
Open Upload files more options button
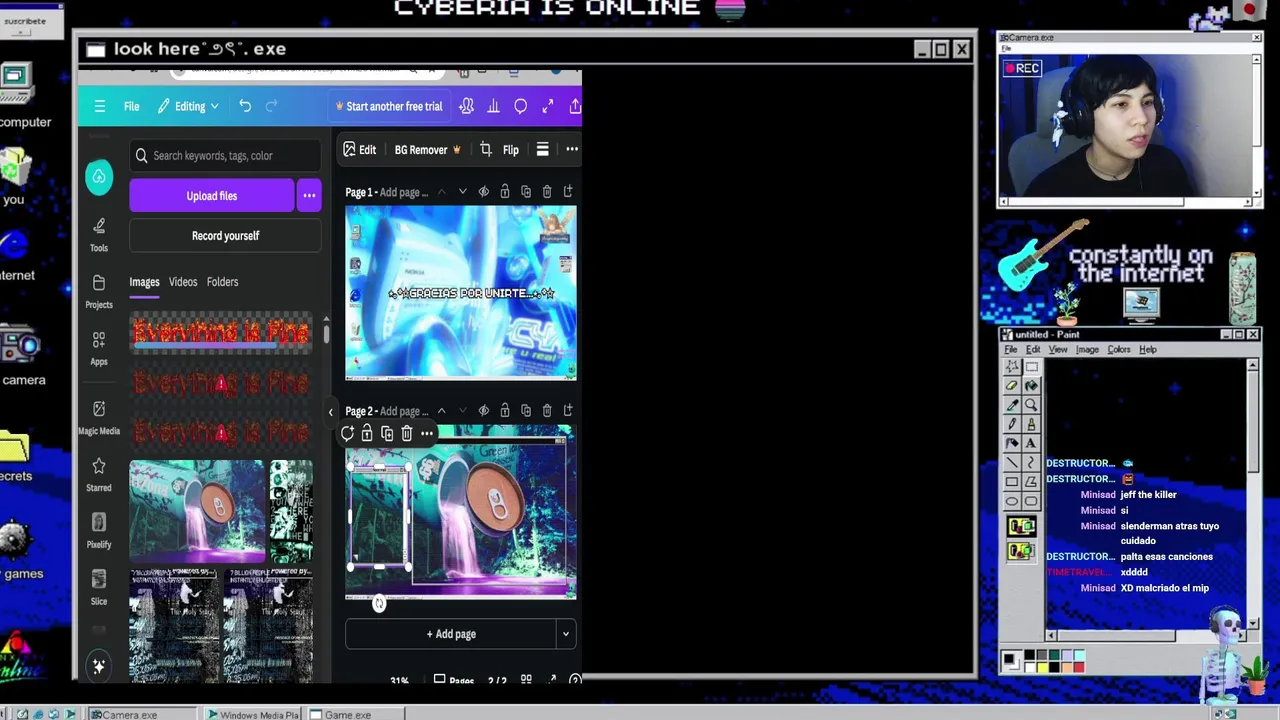click(309, 196)
